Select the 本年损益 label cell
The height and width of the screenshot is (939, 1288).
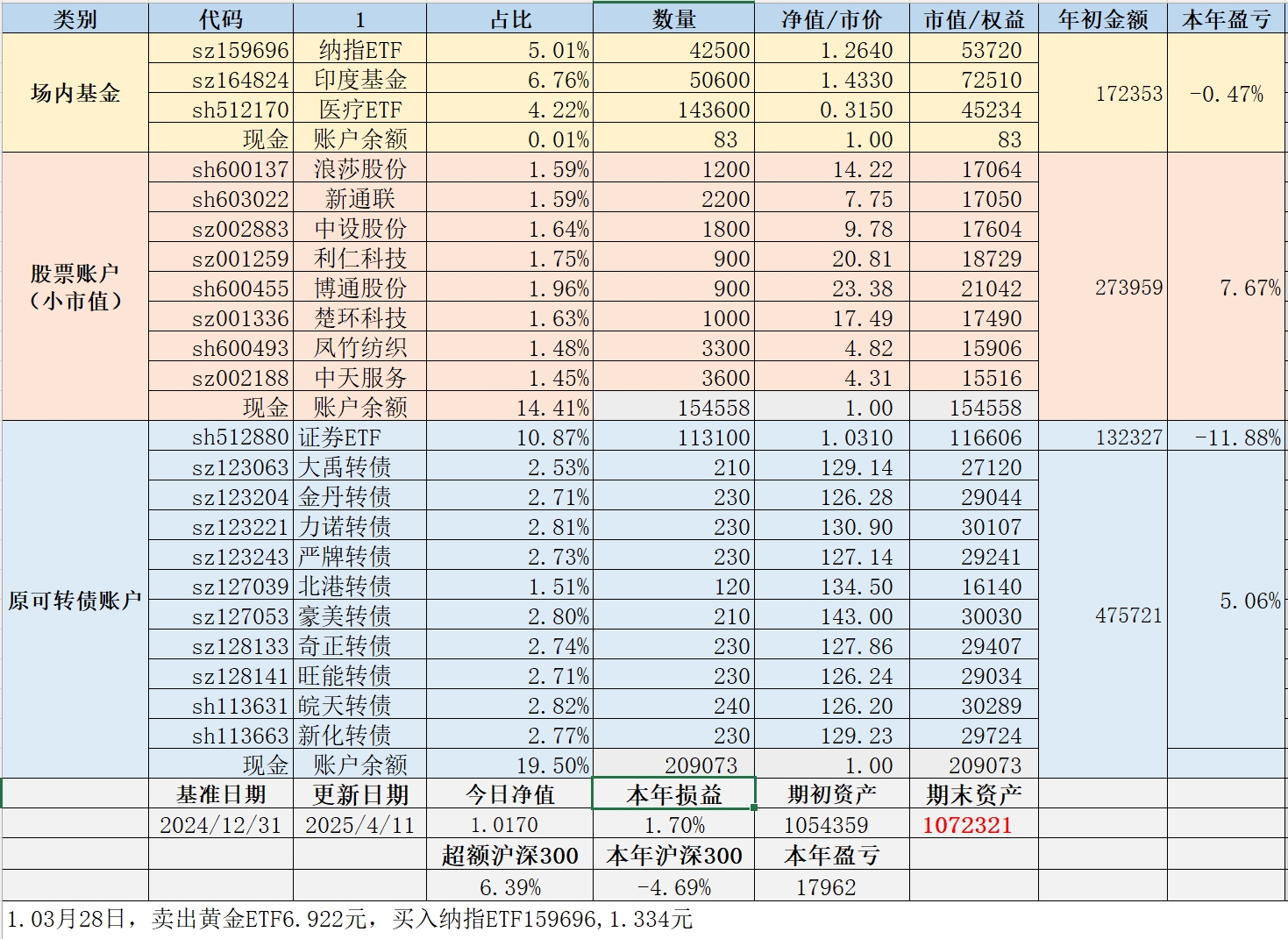point(673,794)
